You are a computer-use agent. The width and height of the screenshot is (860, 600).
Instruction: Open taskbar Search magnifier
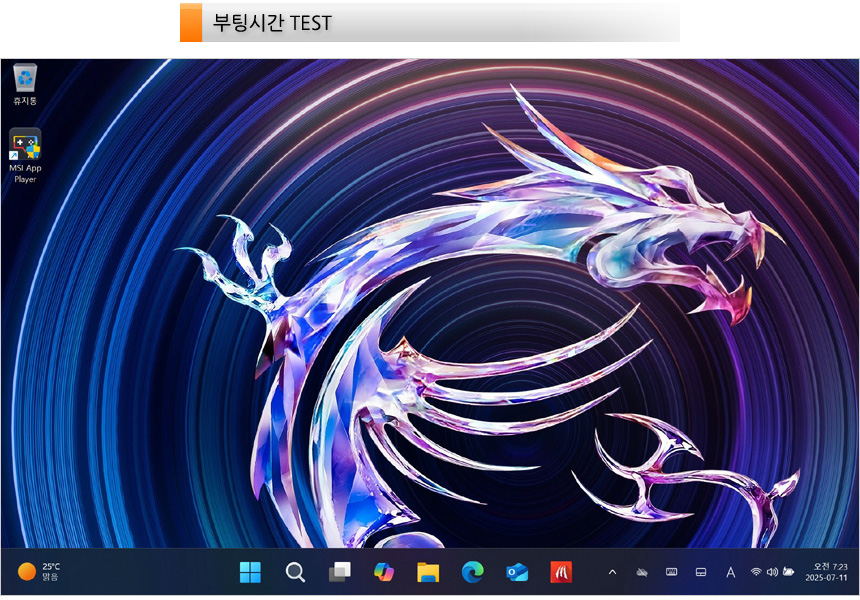295,572
